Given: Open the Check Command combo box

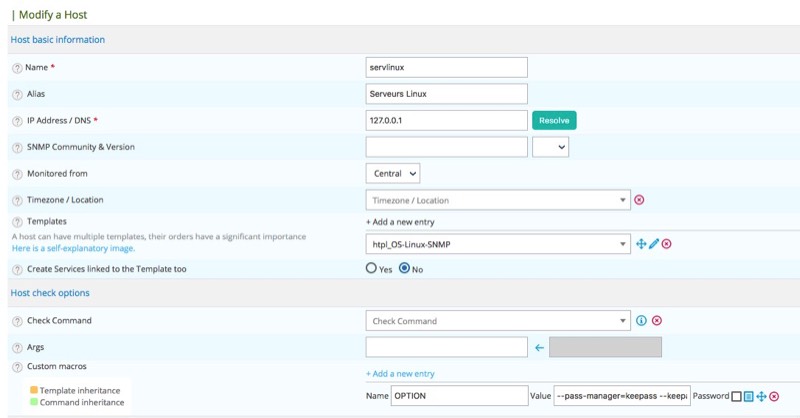Looking at the screenshot, I should pos(497,321).
